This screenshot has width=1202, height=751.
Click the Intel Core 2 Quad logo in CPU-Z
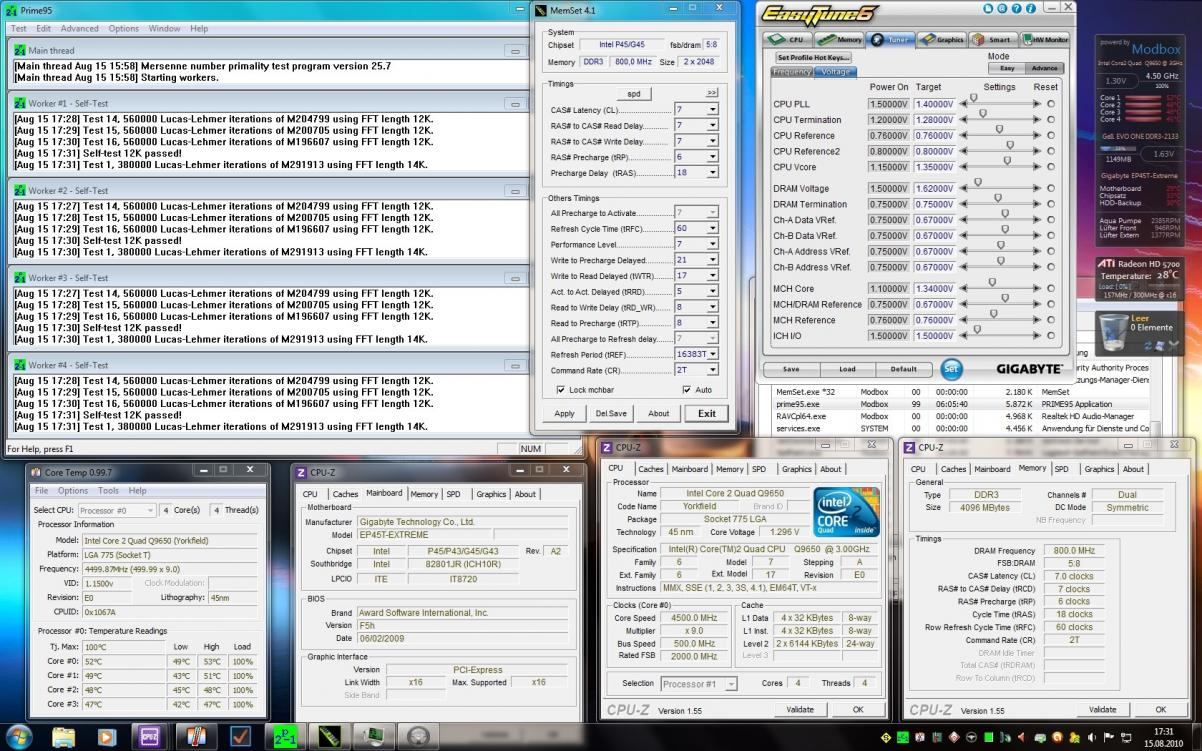click(846, 512)
